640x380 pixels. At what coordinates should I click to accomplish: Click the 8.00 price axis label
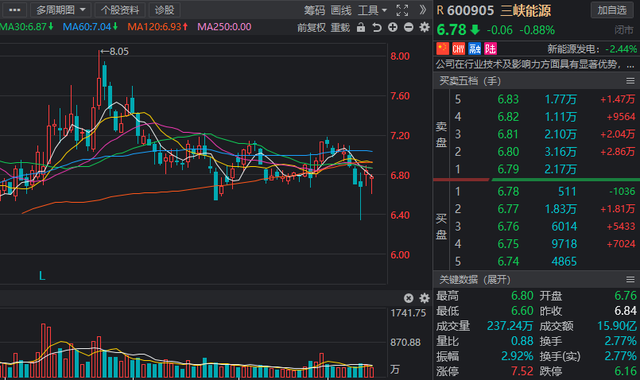[400, 56]
